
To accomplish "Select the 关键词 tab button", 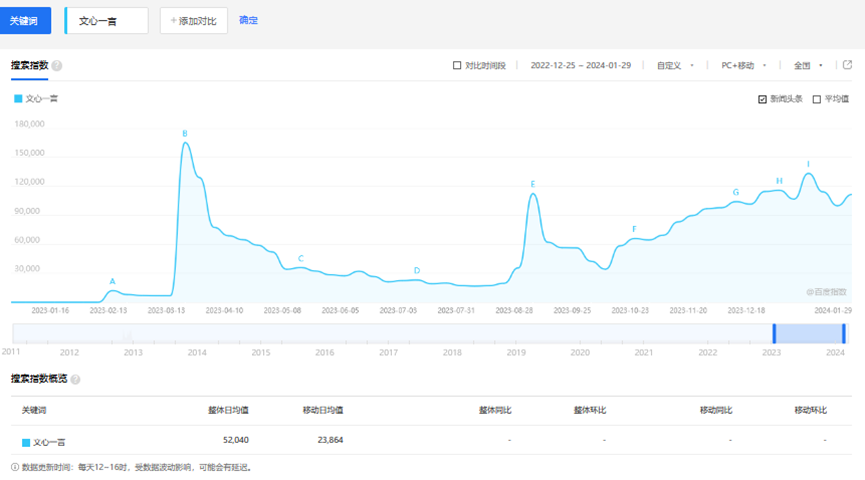I will coord(30,20).
